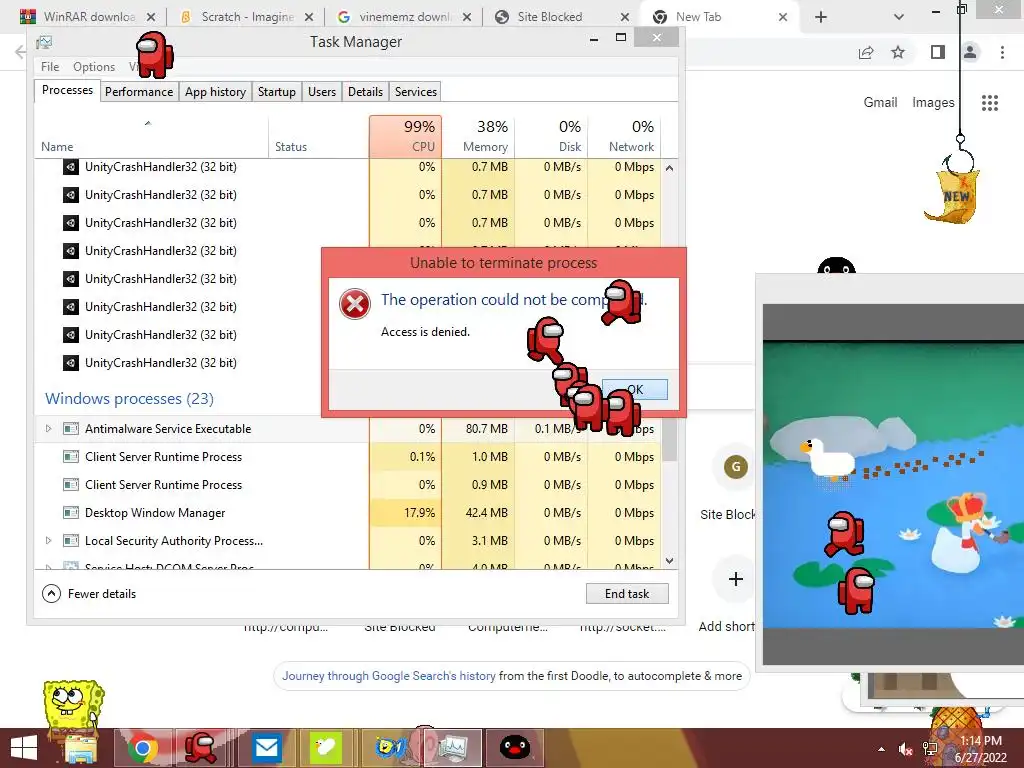Click the network tray icon
Screen dimensions: 1024x768
click(x=930, y=749)
